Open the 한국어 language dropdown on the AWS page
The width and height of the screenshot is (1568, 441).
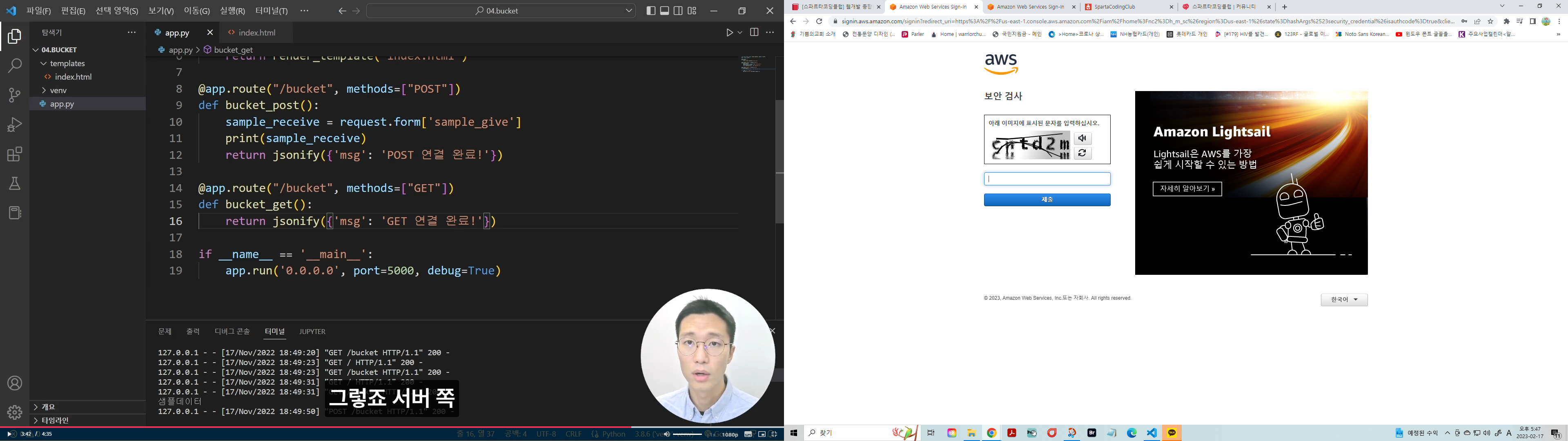click(x=1344, y=300)
